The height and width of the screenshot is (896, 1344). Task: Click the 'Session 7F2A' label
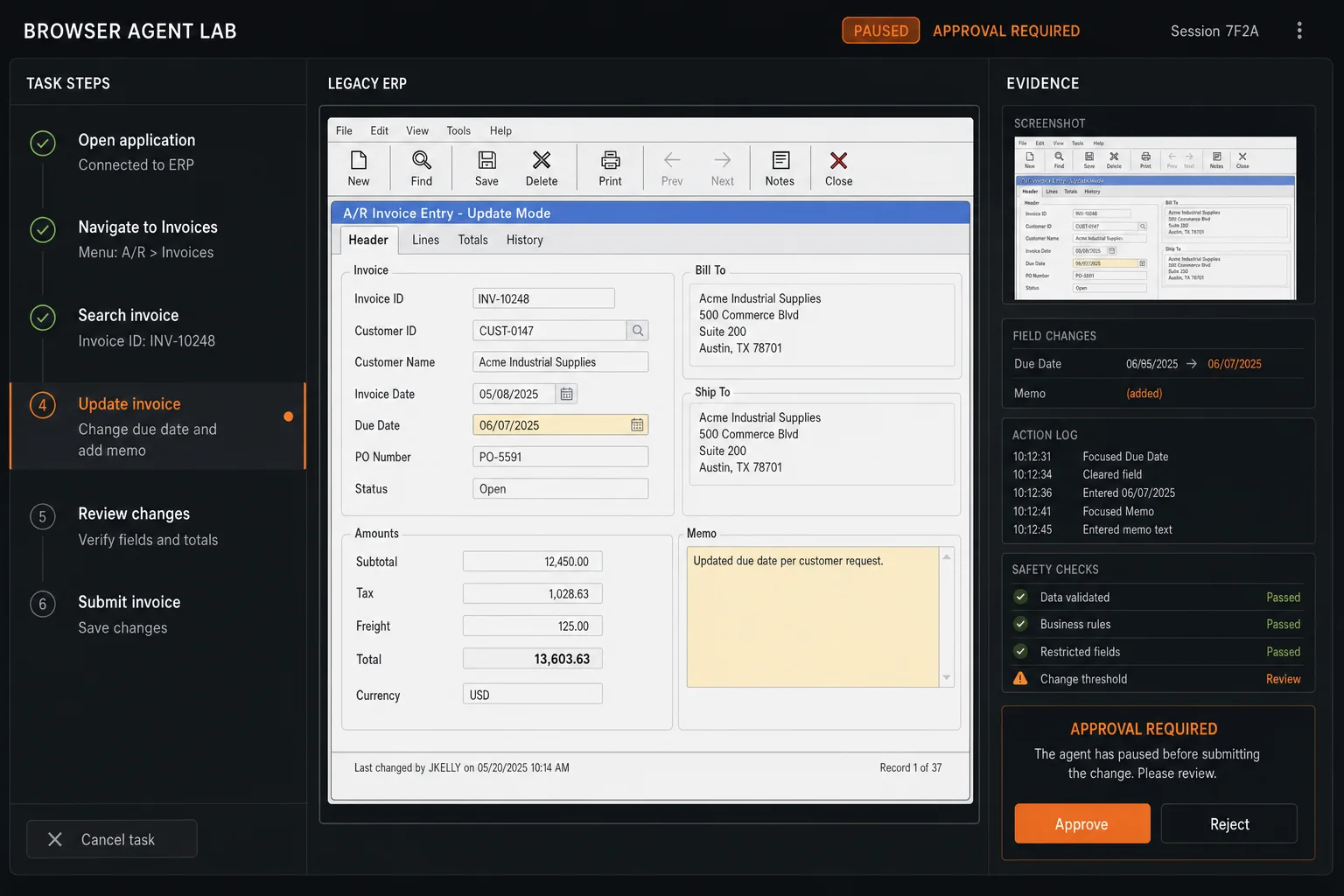1214,31
